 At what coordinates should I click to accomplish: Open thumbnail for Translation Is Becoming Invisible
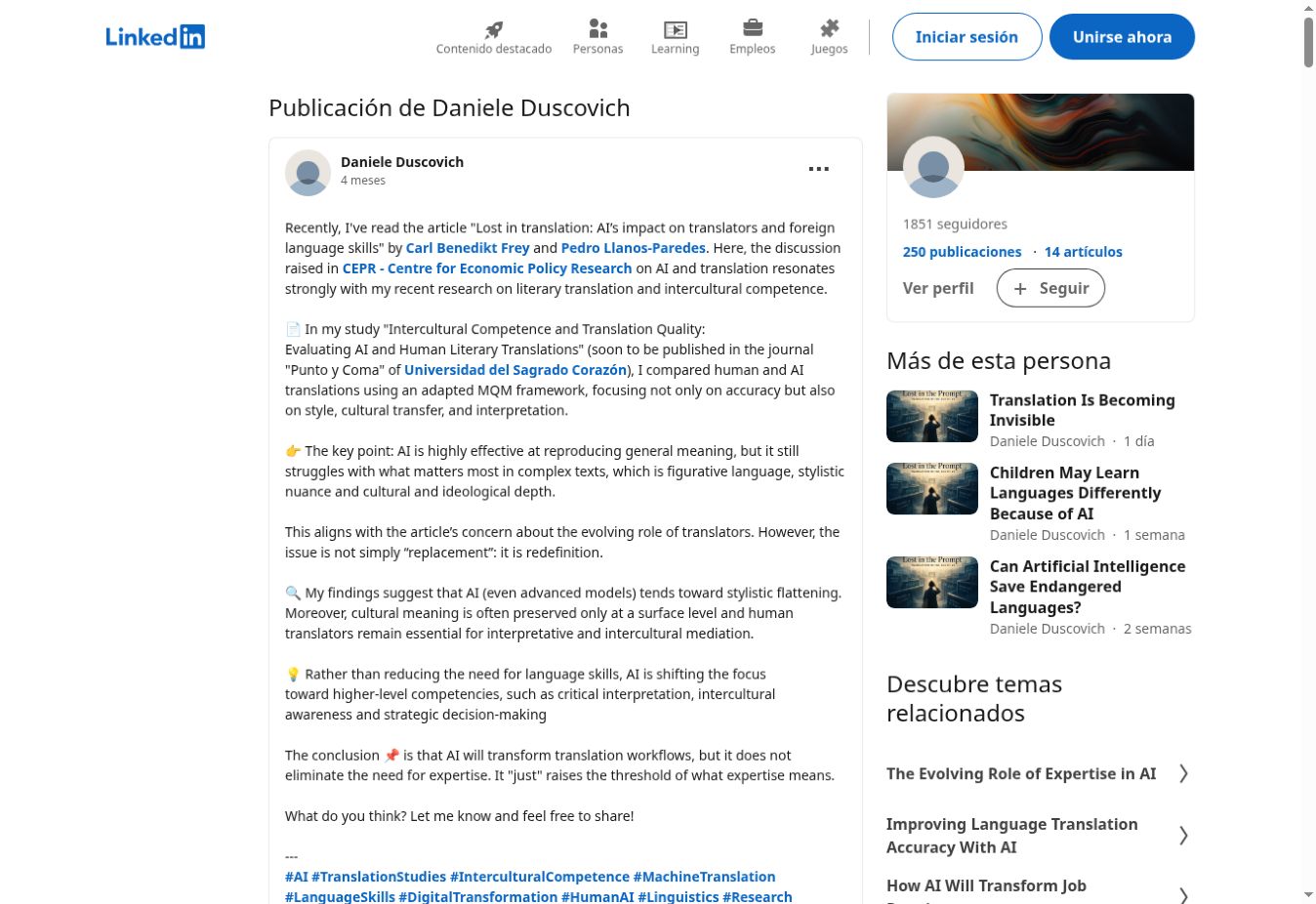coord(932,417)
